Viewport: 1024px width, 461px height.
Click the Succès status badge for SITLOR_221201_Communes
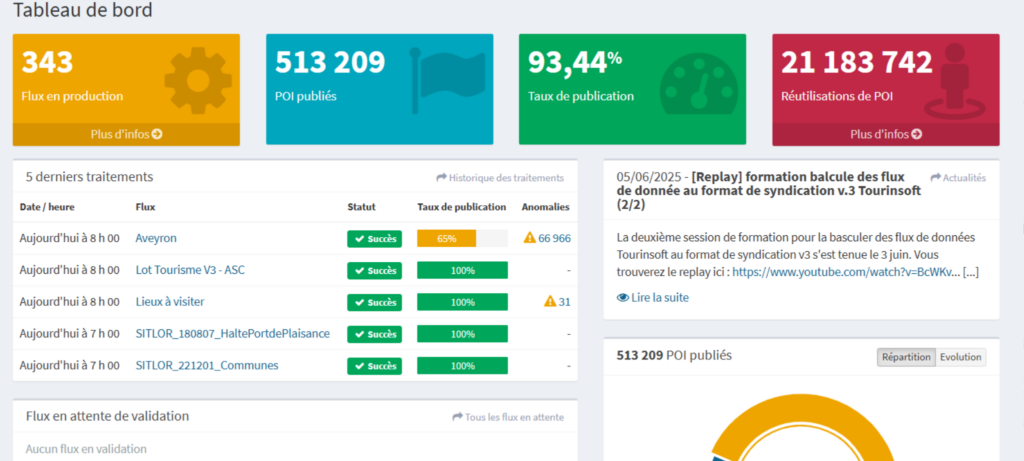(374, 366)
